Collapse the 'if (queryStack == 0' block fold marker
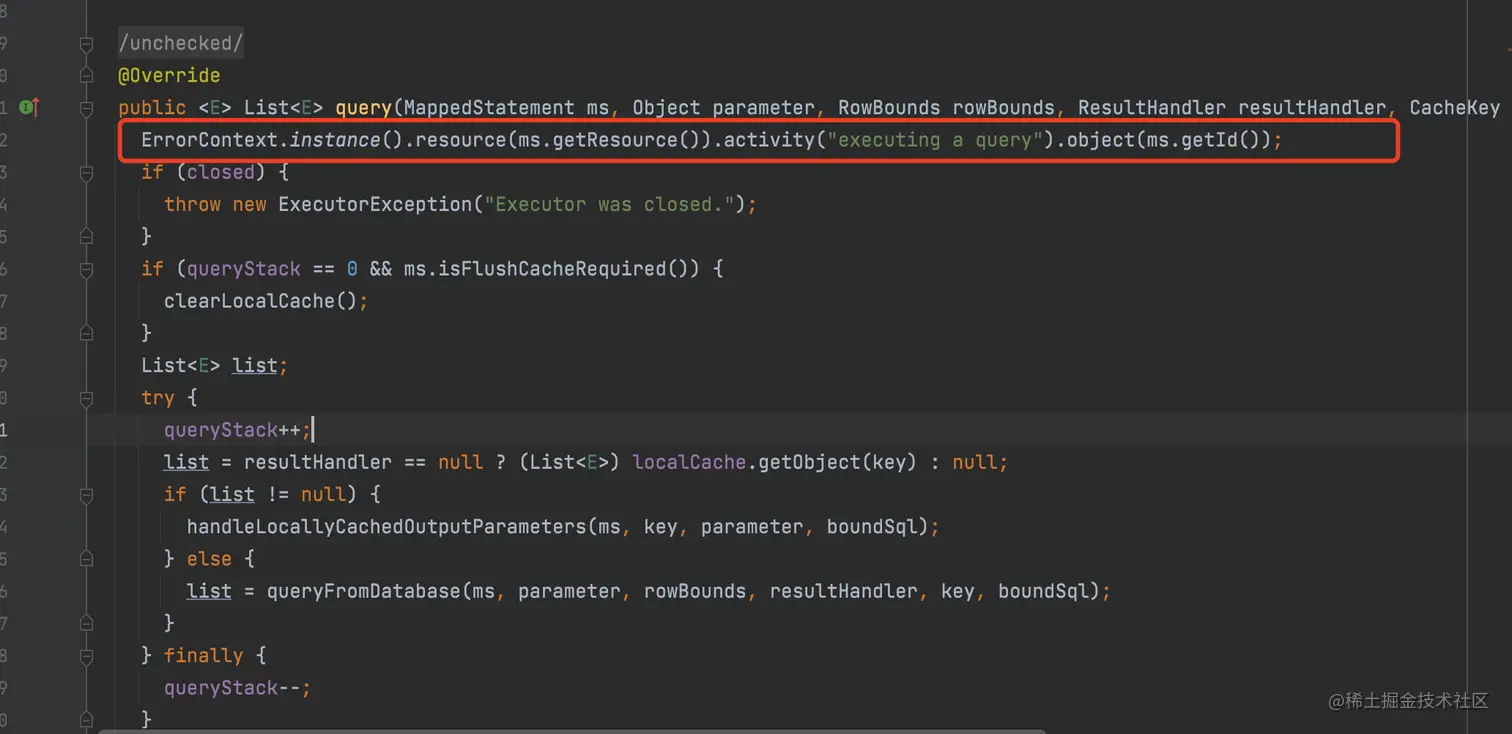This screenshot has height=734, width=1512. [x=86, y=268]
